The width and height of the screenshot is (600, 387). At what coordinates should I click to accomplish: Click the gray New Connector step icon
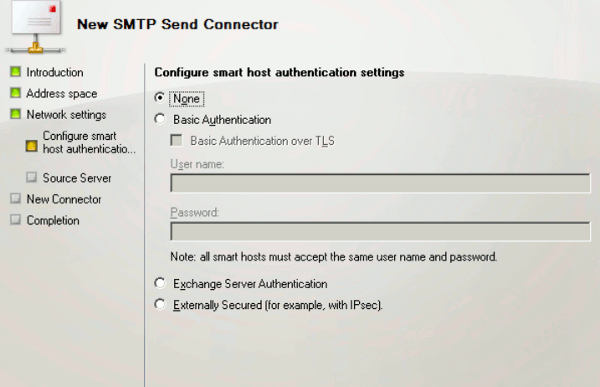pyautogui.click(x=16, y=198)
